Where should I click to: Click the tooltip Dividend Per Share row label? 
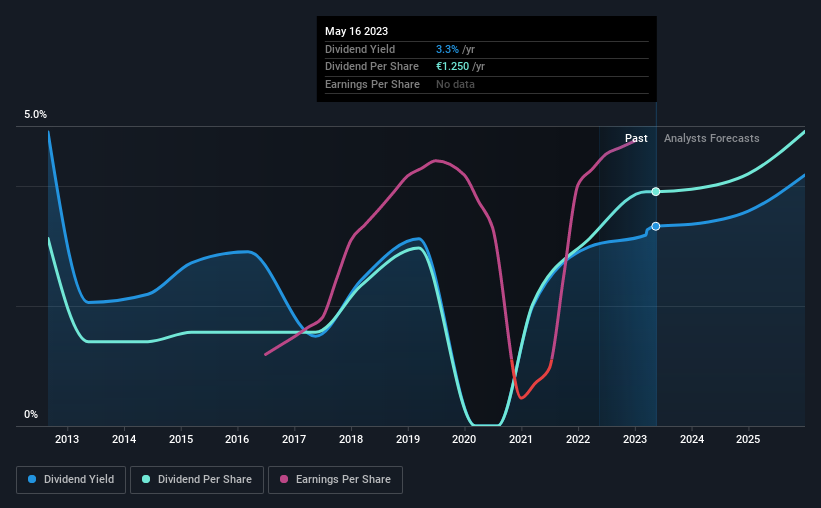tap(372, 67)
